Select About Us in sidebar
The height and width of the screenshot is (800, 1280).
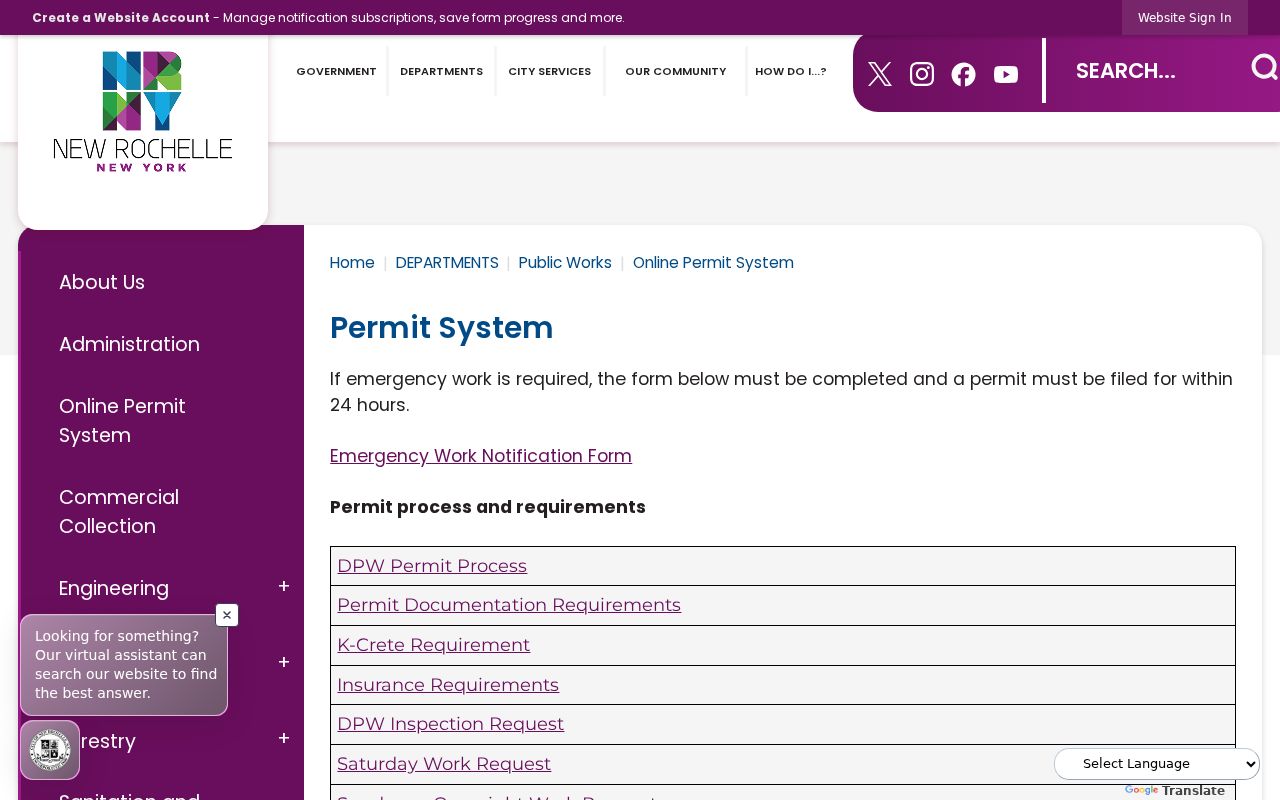pyautogui.click(x=102, y=282)
